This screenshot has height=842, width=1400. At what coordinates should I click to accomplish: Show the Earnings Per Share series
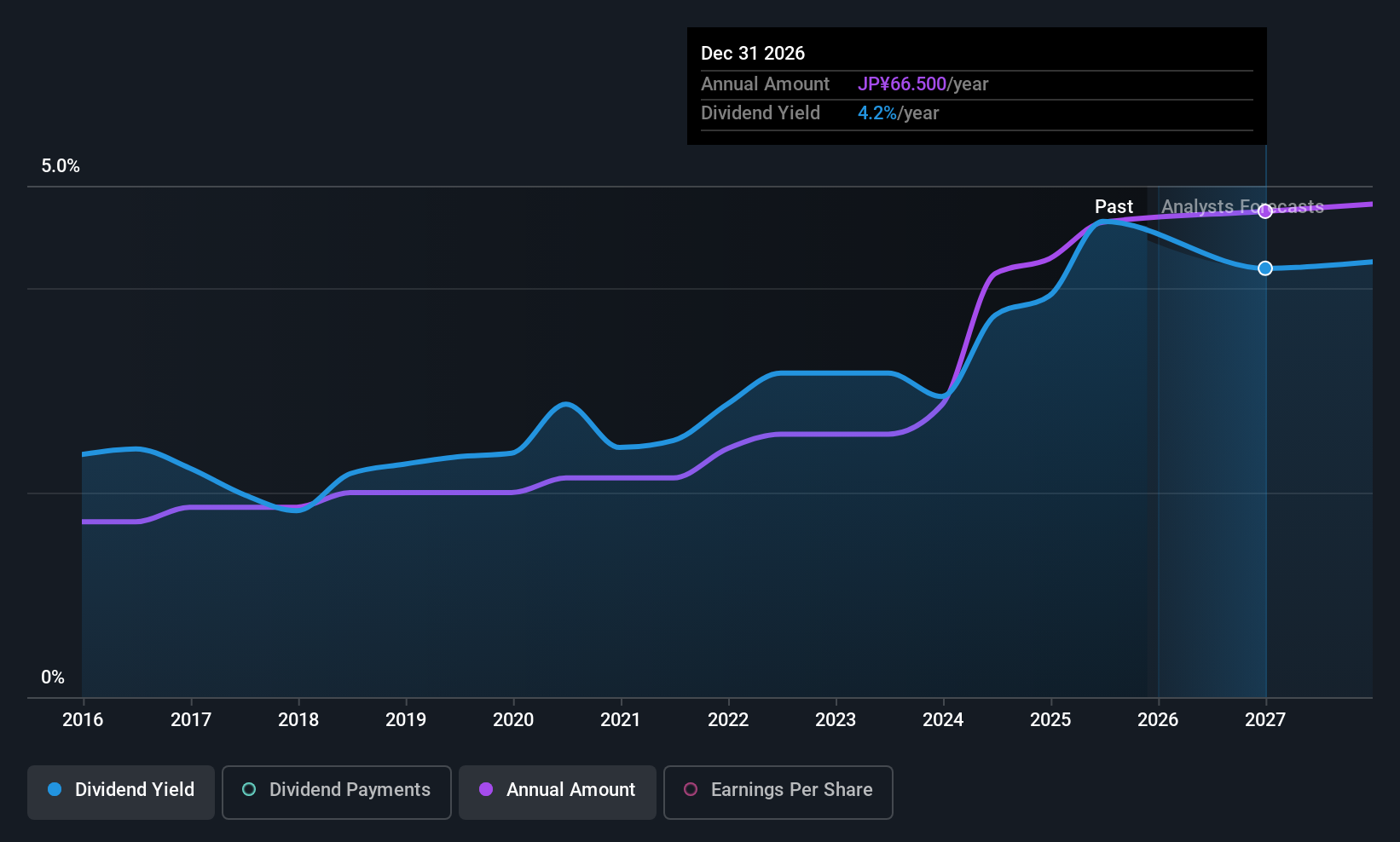pyautogui.click(x=778, y=792)
